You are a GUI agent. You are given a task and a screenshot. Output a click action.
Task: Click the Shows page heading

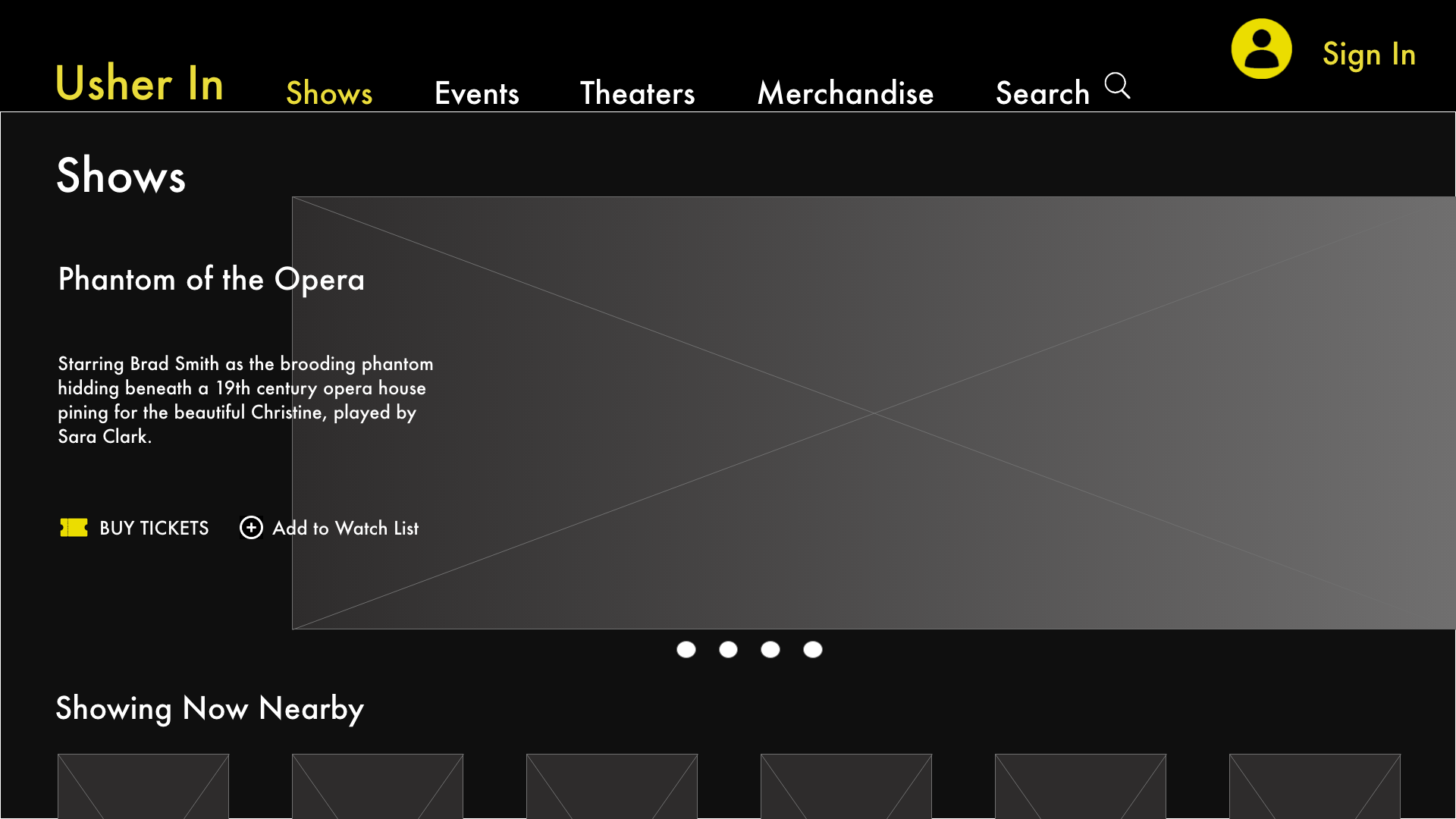121,176
